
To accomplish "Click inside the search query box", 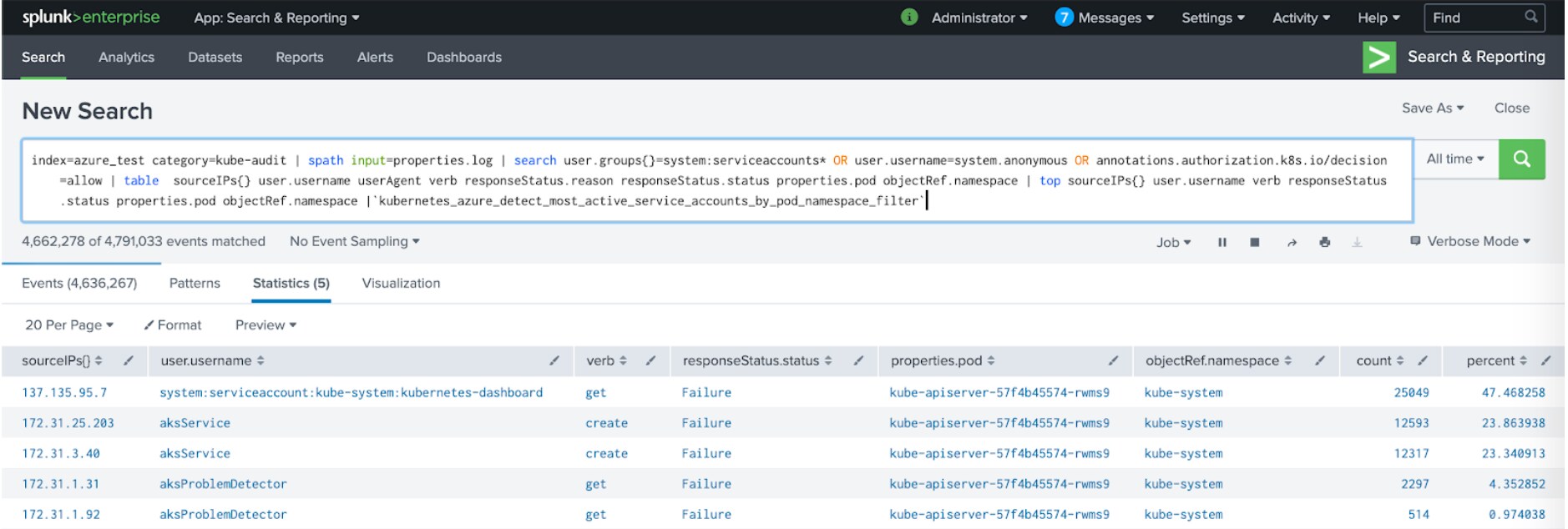I will tap(716, 180).
